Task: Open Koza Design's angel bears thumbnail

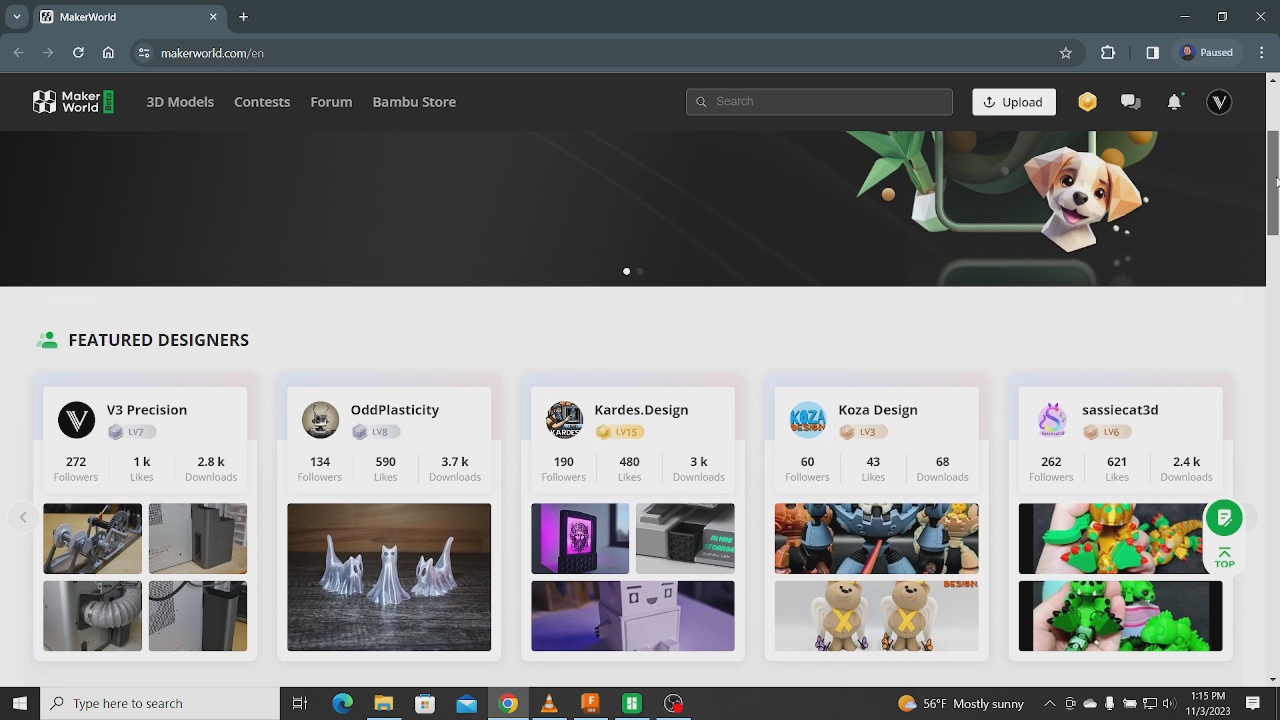Action: tap(877, 616)
